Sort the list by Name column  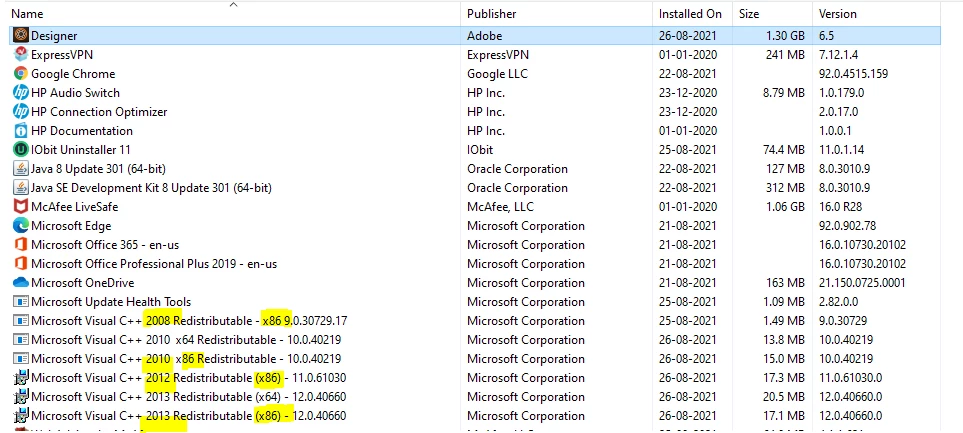click(x=28, y=14)
